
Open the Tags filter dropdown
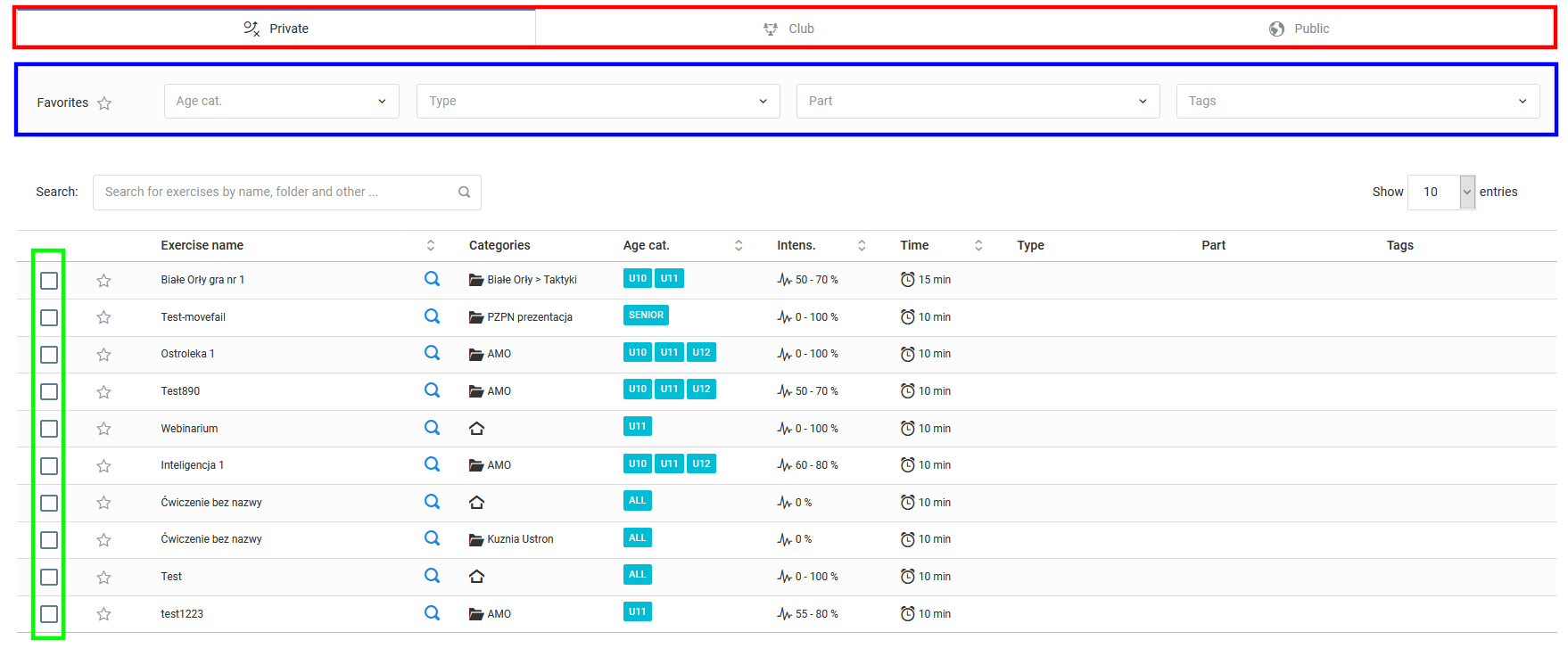tap(1357, 102)
